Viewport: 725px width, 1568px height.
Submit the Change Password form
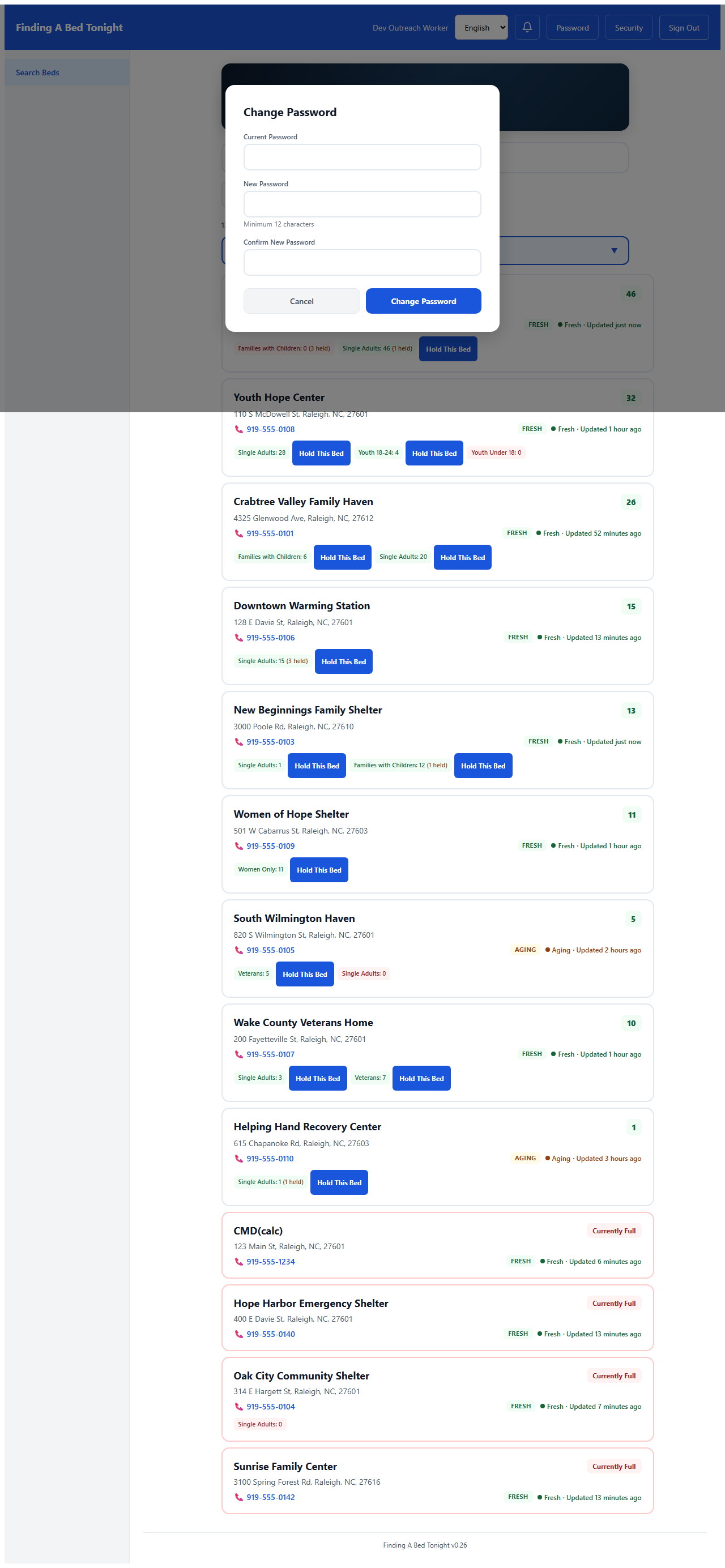(x=423, y=301)
